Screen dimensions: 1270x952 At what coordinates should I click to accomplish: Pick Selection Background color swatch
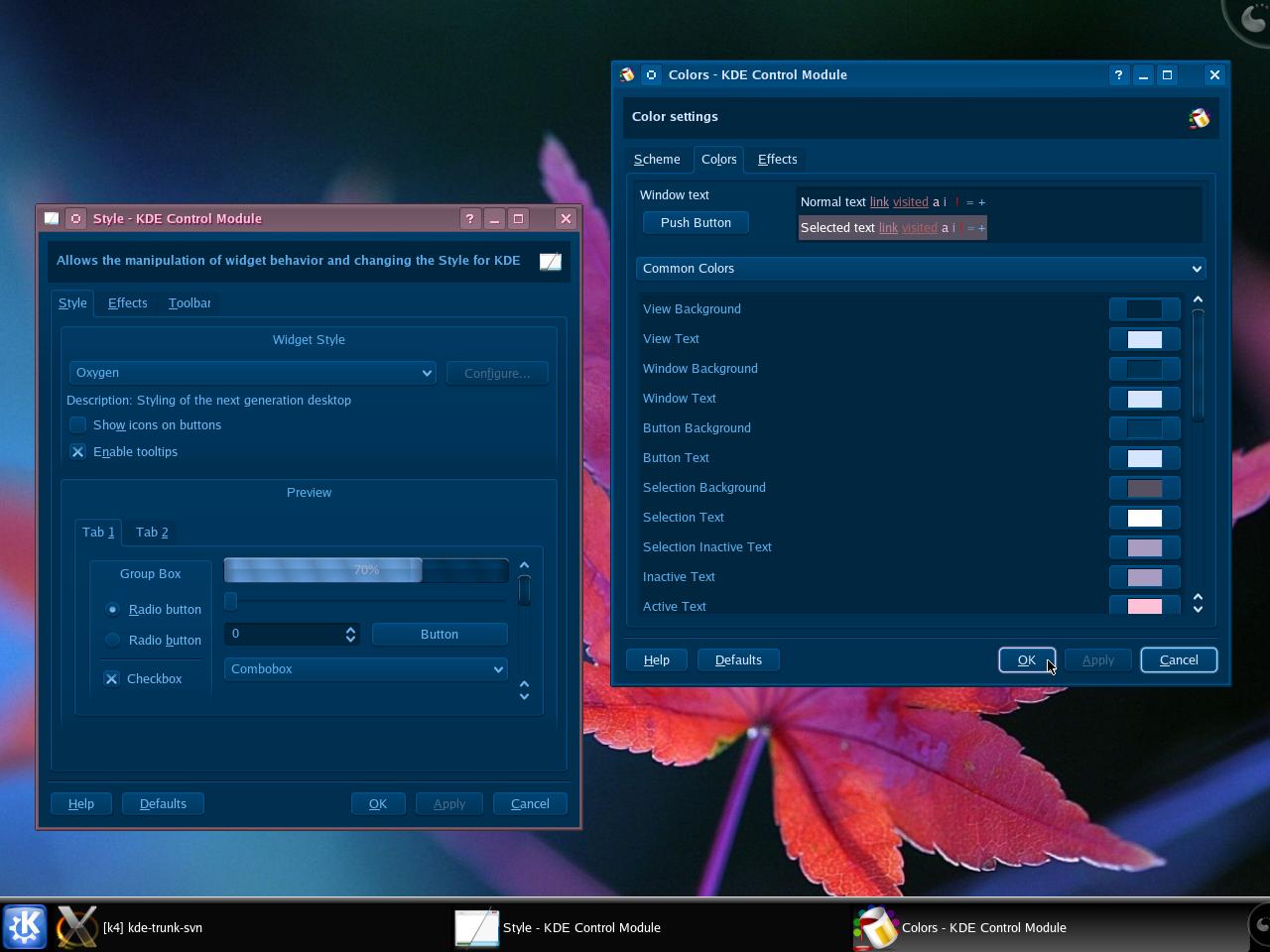pyautogui.click(x=1144, y=488)
